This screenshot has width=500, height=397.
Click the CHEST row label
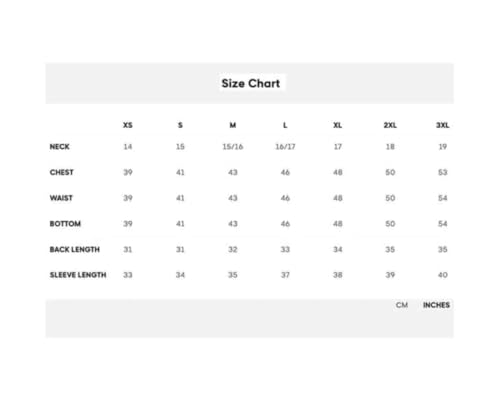coord(62,172)
